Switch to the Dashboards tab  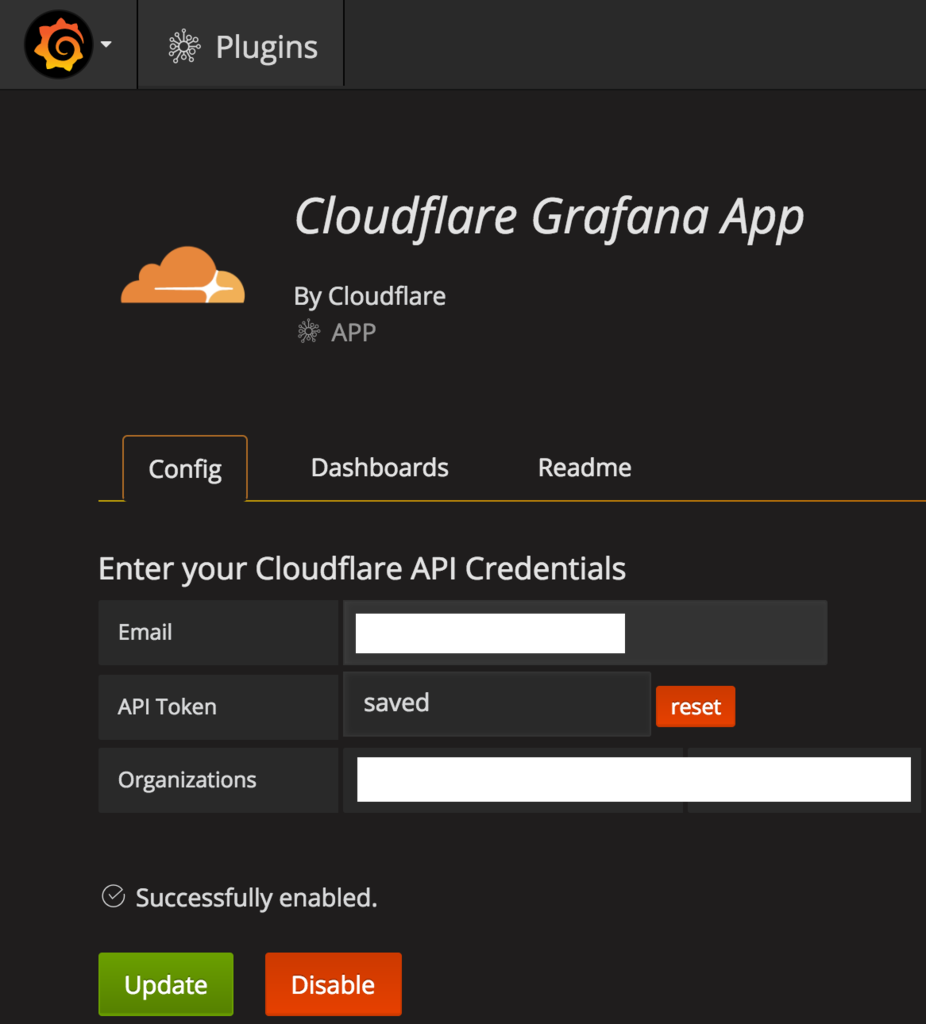[x=379, y=468]
